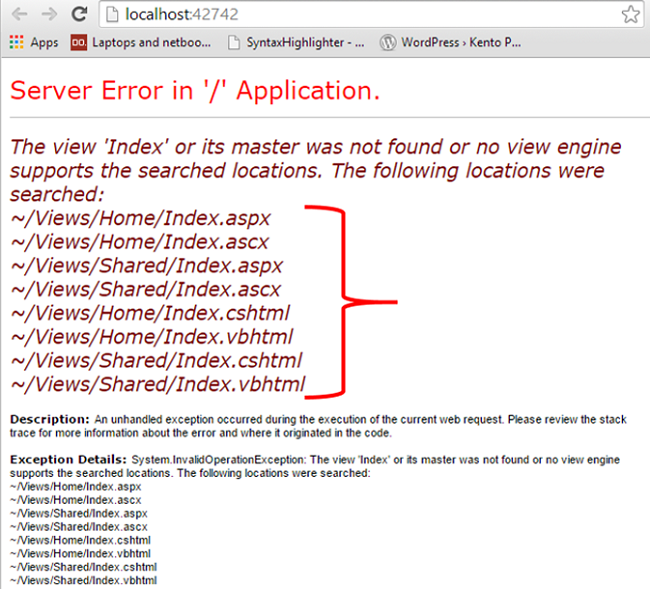This screenshot has height=589, width=650.
Task: Click small '~/Views/Home/Index.vbhtml' in exception details
Action: (x=80, y=554)
